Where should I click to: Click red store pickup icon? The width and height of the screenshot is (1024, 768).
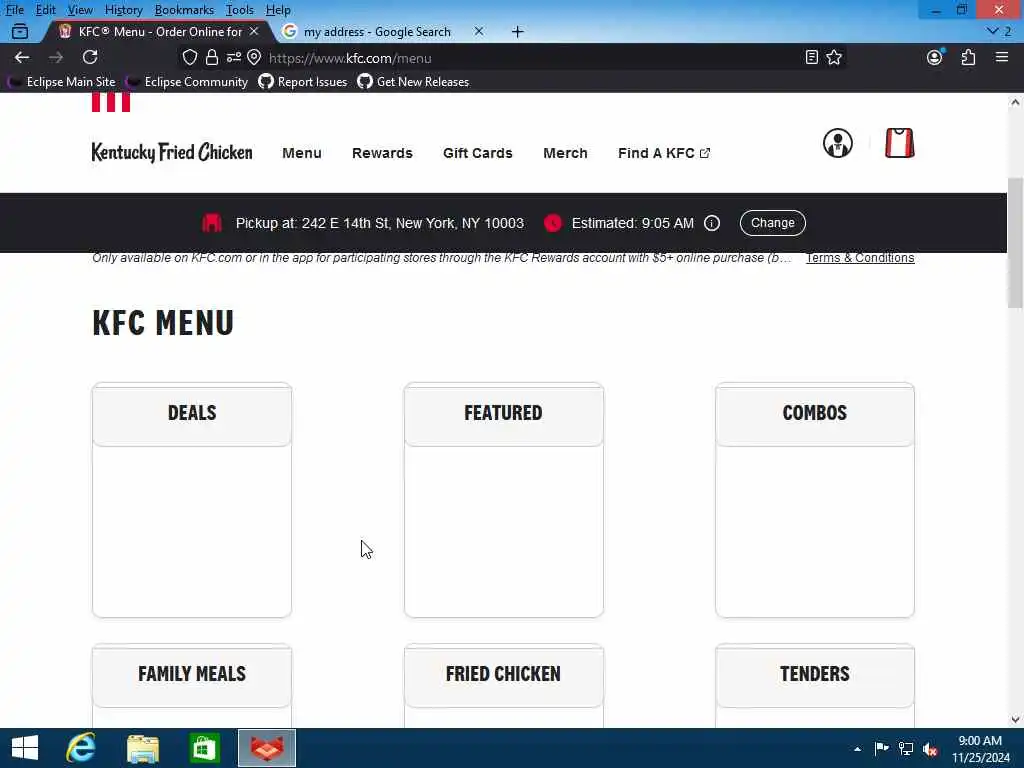tap(212, 223)
